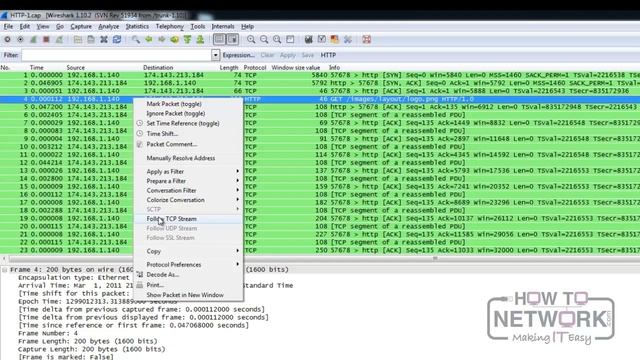Open the Go menu
Screen dimensions: 640x360
coord(60,27)
